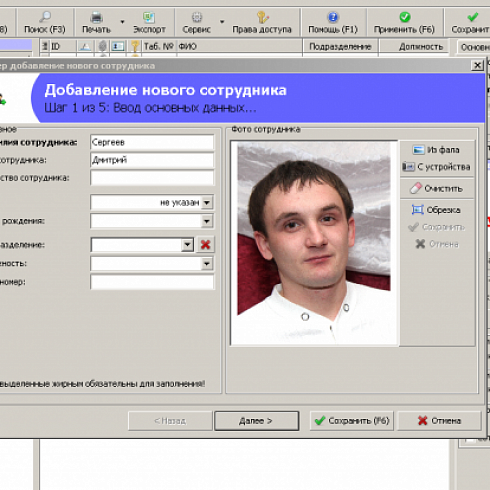Click the fingerprint column header icon
The height and width of the screenshot is (490, 490).
point(103,46)
